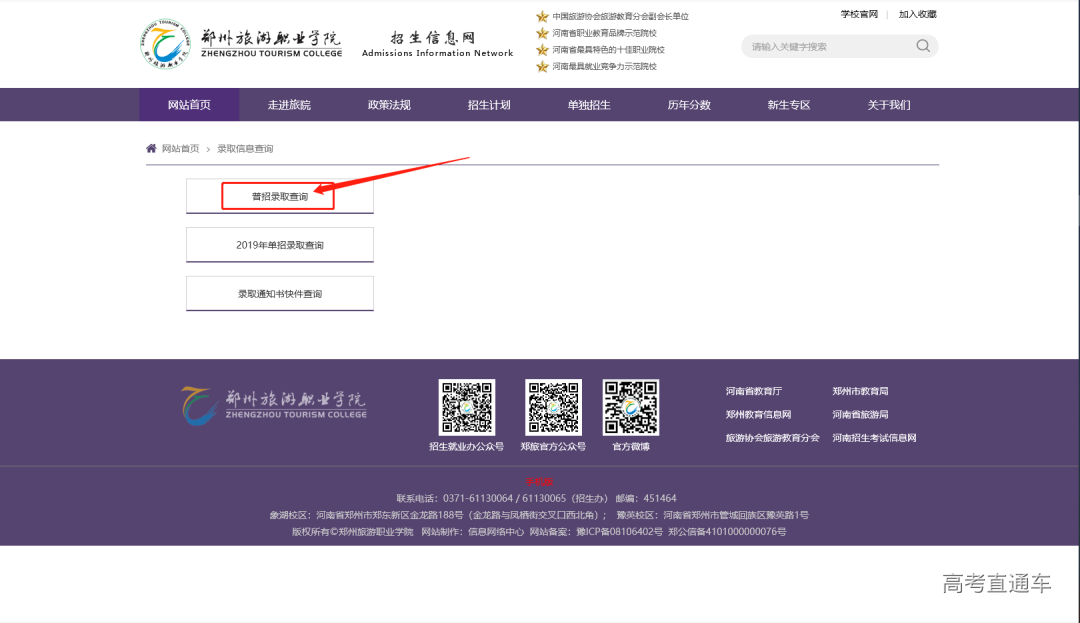Open 录取通知书快件查询 button
The height and width of the screenshot is (623, 1080).
click(x=279, y=294)
